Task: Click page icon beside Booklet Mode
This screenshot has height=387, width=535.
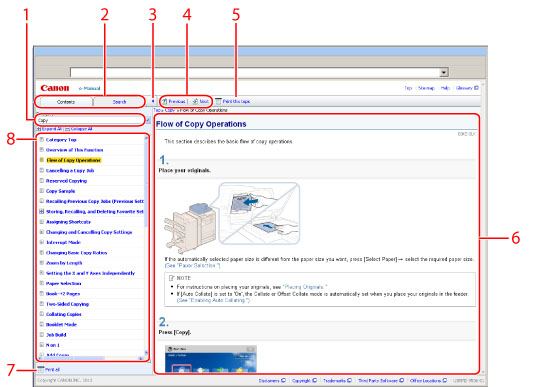Action: tap(42, 324)
